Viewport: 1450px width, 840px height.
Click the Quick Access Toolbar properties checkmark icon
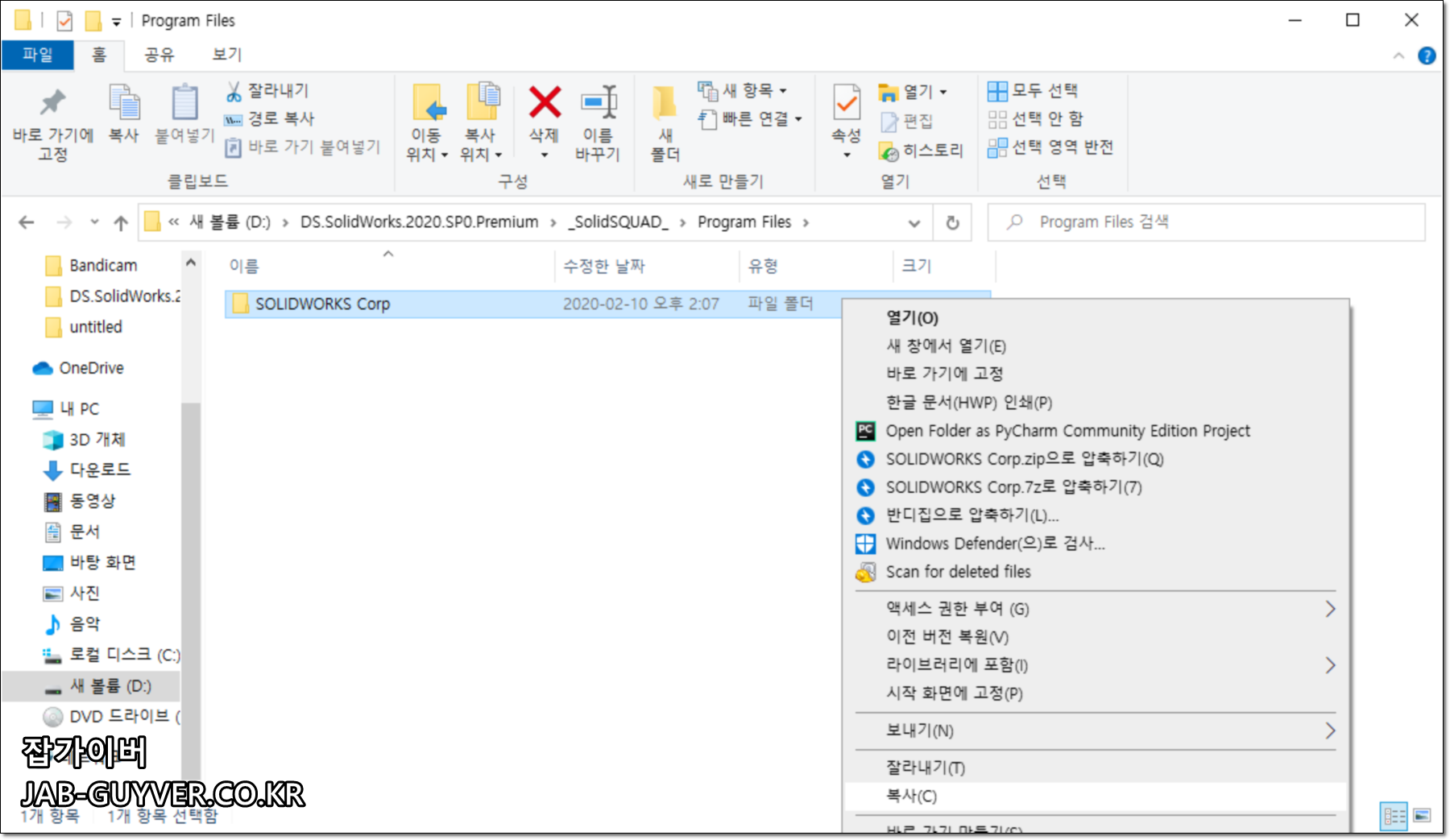tap(64, 20)
